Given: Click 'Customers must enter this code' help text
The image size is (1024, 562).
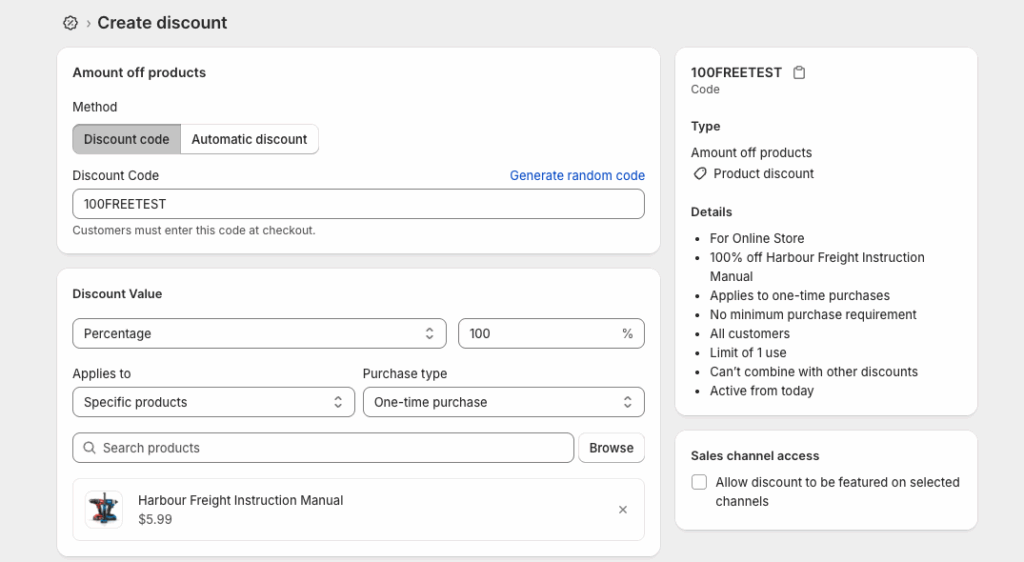Looking at the screenshot, I should pyautogui.click(x=194, y=230).
